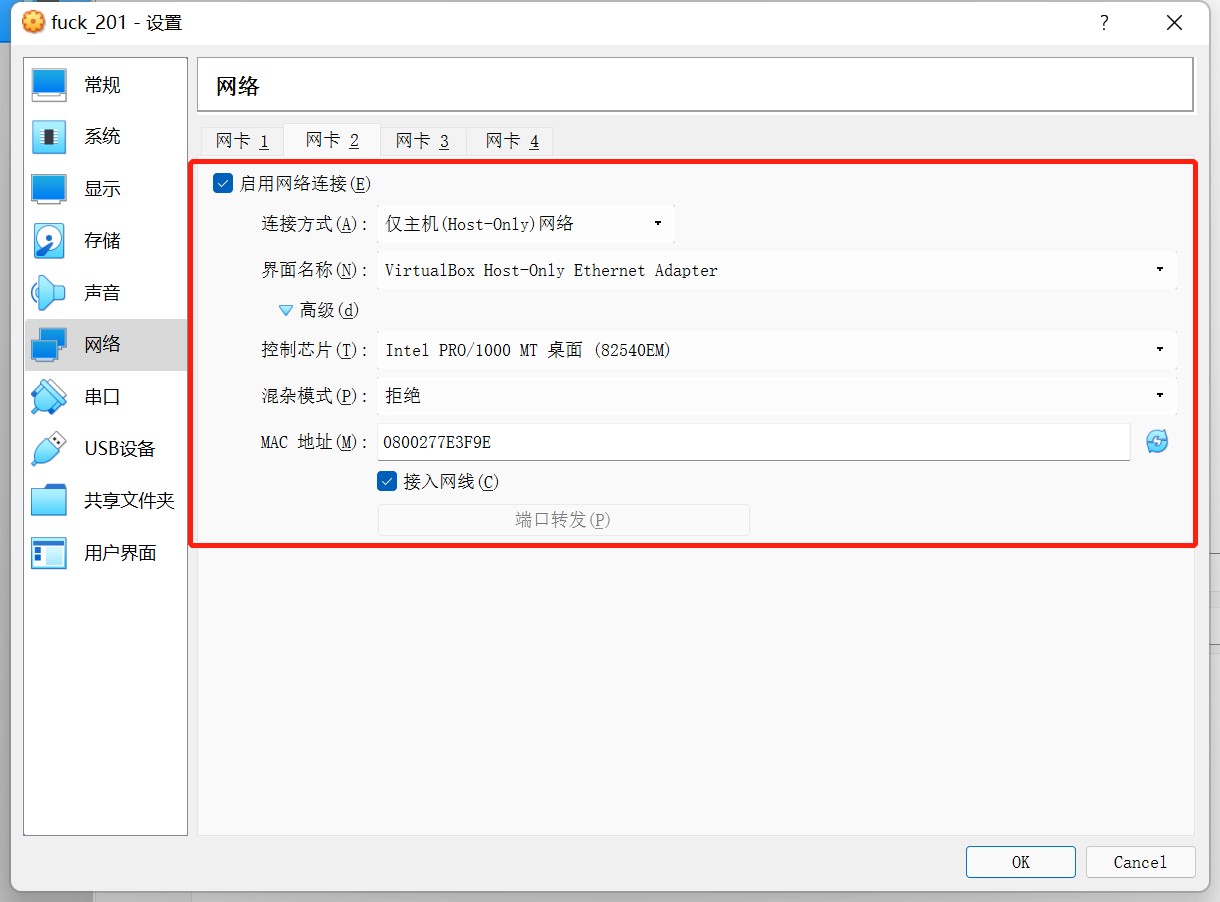The width and height of the screenshot is (1220, 902).
Task: Click the Cancel button
Action: pos(1140,862)
